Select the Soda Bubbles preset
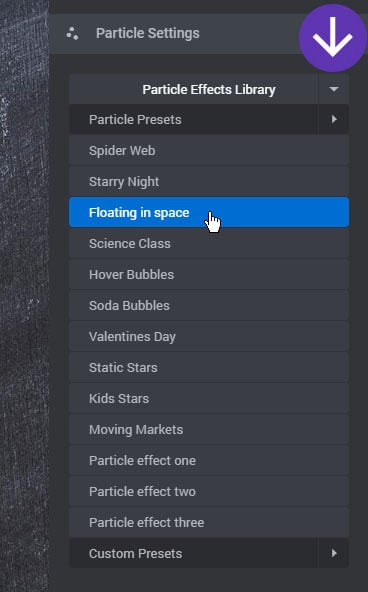The image size is (368, 592). pyautogui.click(x=209, y=305)
